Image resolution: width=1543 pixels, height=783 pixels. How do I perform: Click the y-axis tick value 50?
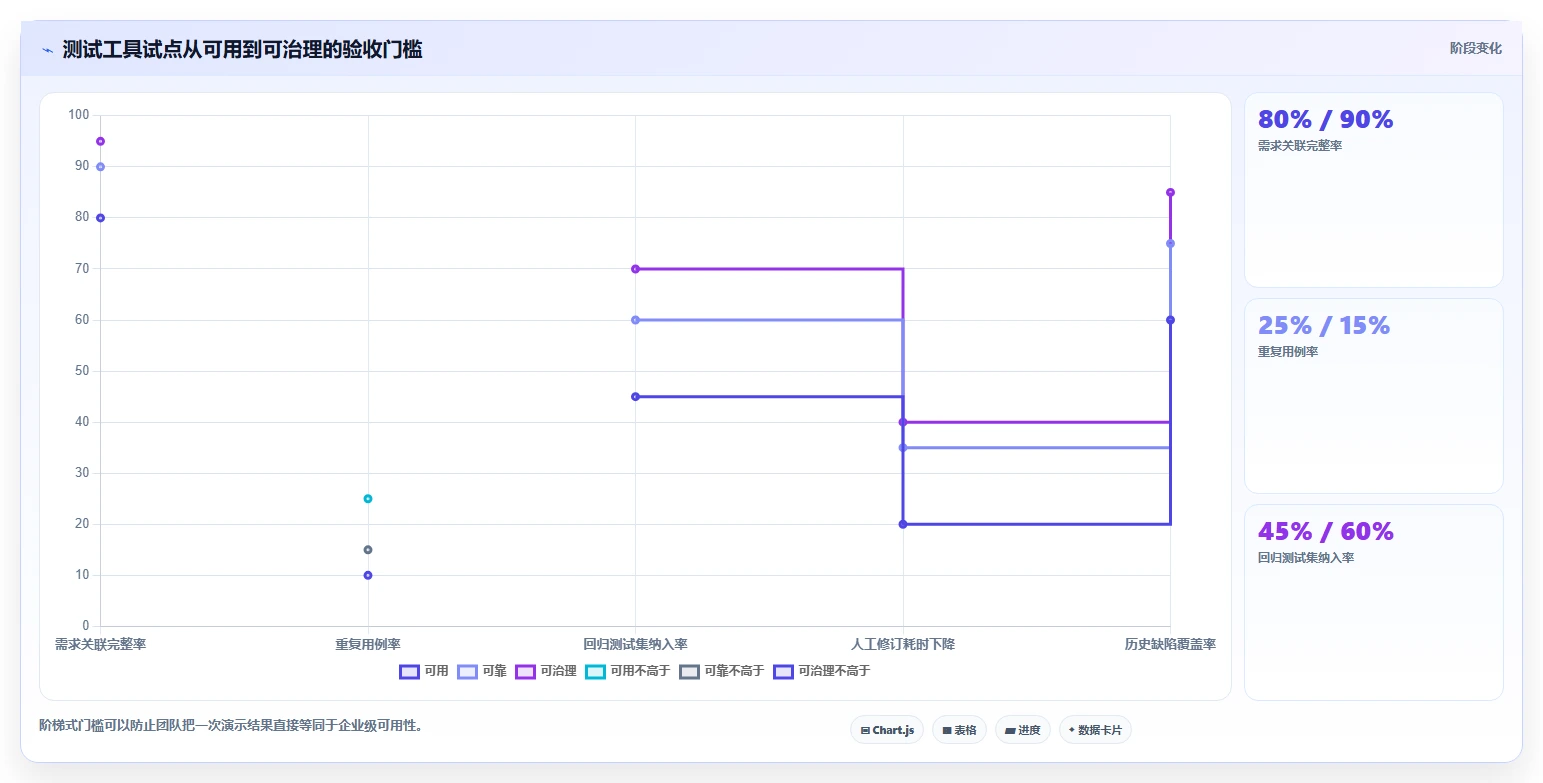pyautogui.click(x=82, y=371)
